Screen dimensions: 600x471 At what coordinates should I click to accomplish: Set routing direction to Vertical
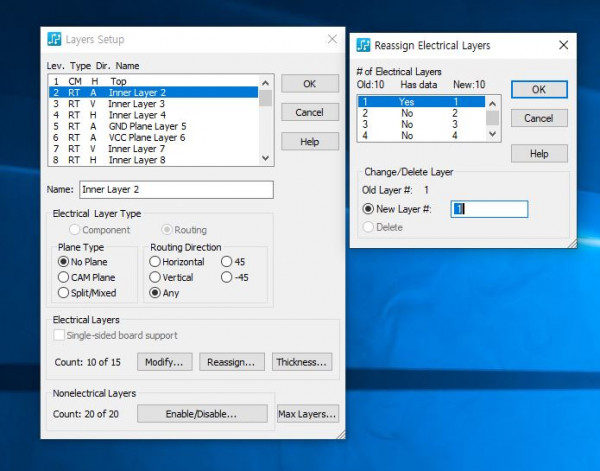coord(155,277)
